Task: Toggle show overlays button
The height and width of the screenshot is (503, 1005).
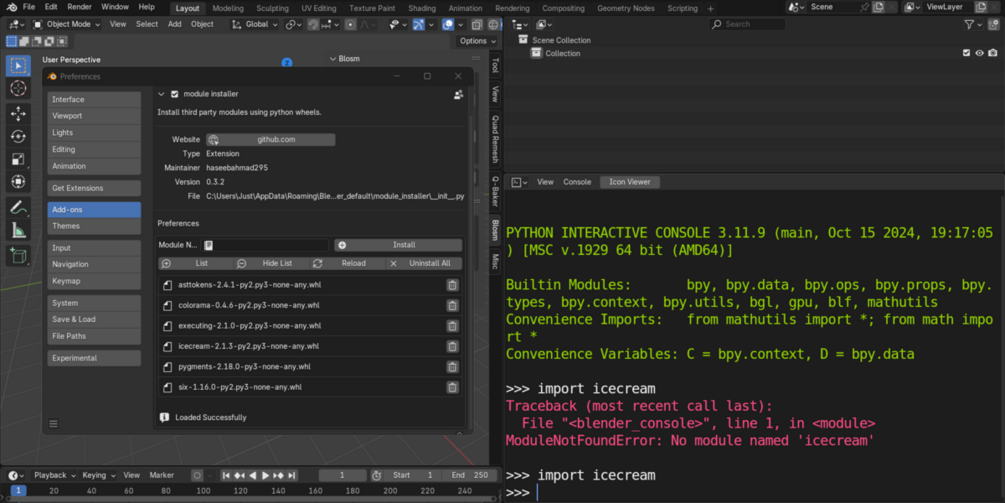Action: (447, 24)
